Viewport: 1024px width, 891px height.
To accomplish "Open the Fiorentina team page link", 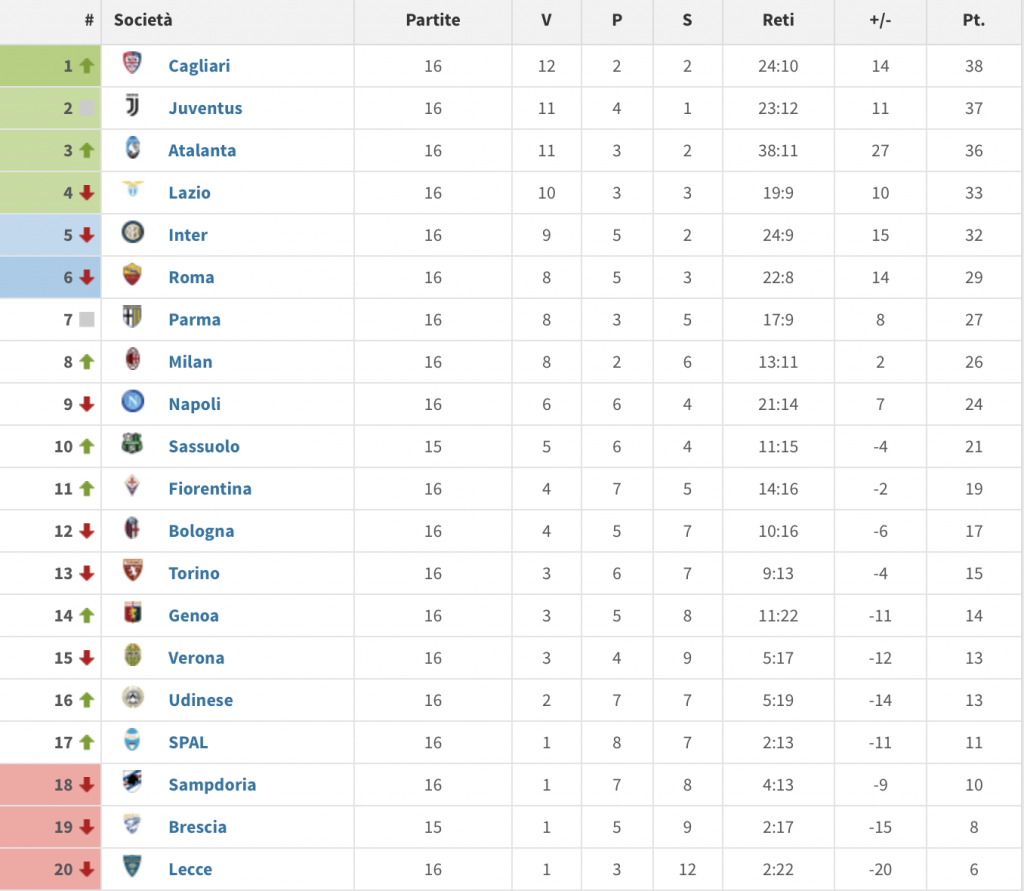I will 209,489.
